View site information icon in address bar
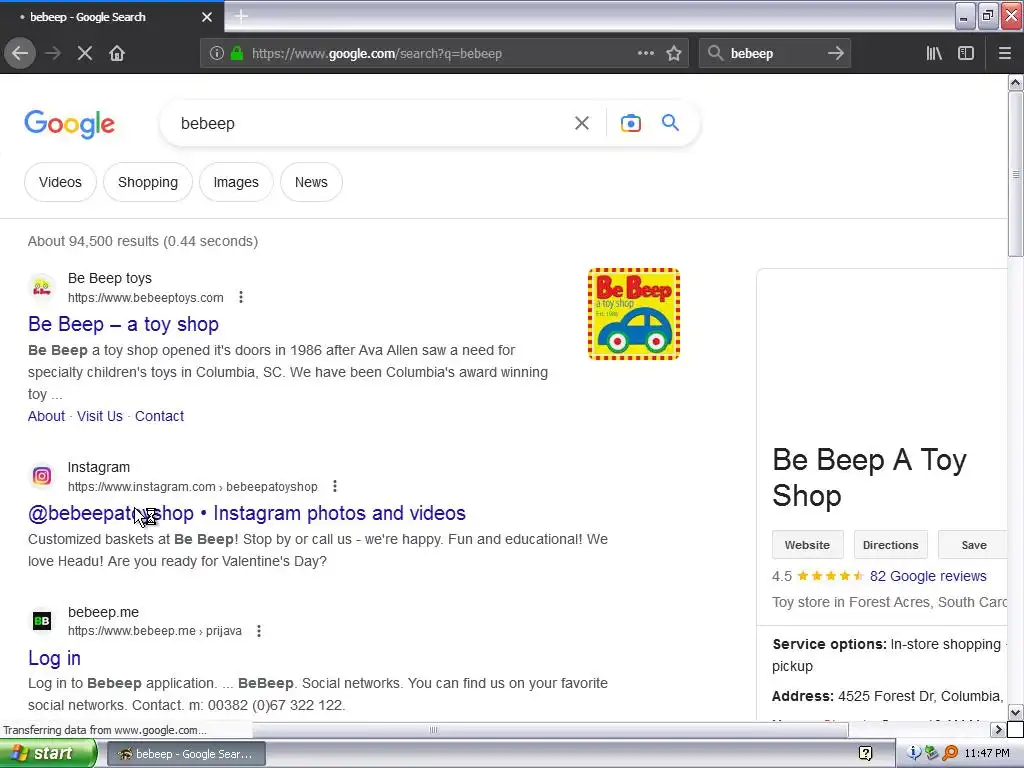1024x768 pixels. [217, 54]
